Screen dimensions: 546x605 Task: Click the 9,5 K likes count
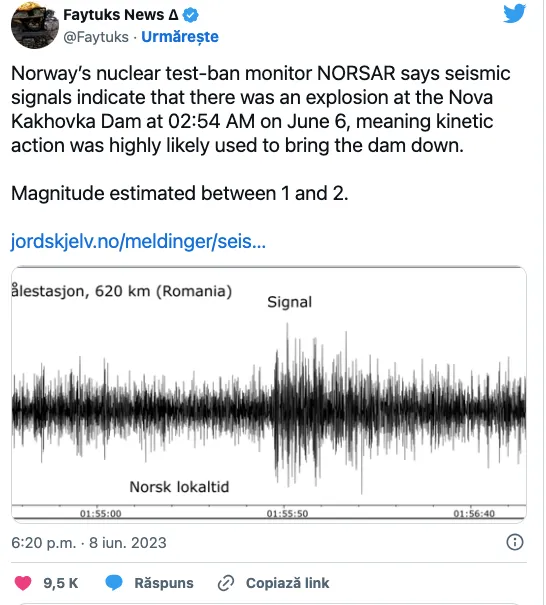(61, 583)
